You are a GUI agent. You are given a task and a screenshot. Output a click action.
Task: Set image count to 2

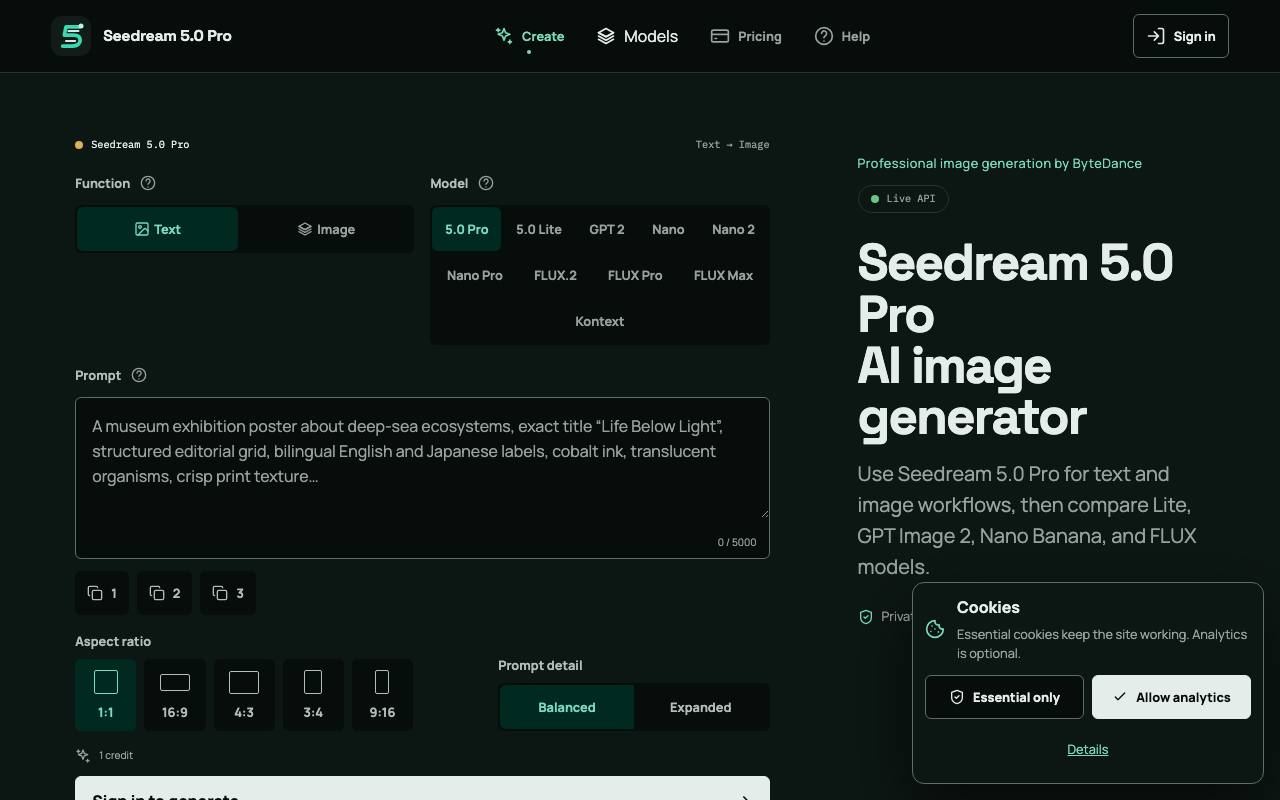tap(165, 593)
